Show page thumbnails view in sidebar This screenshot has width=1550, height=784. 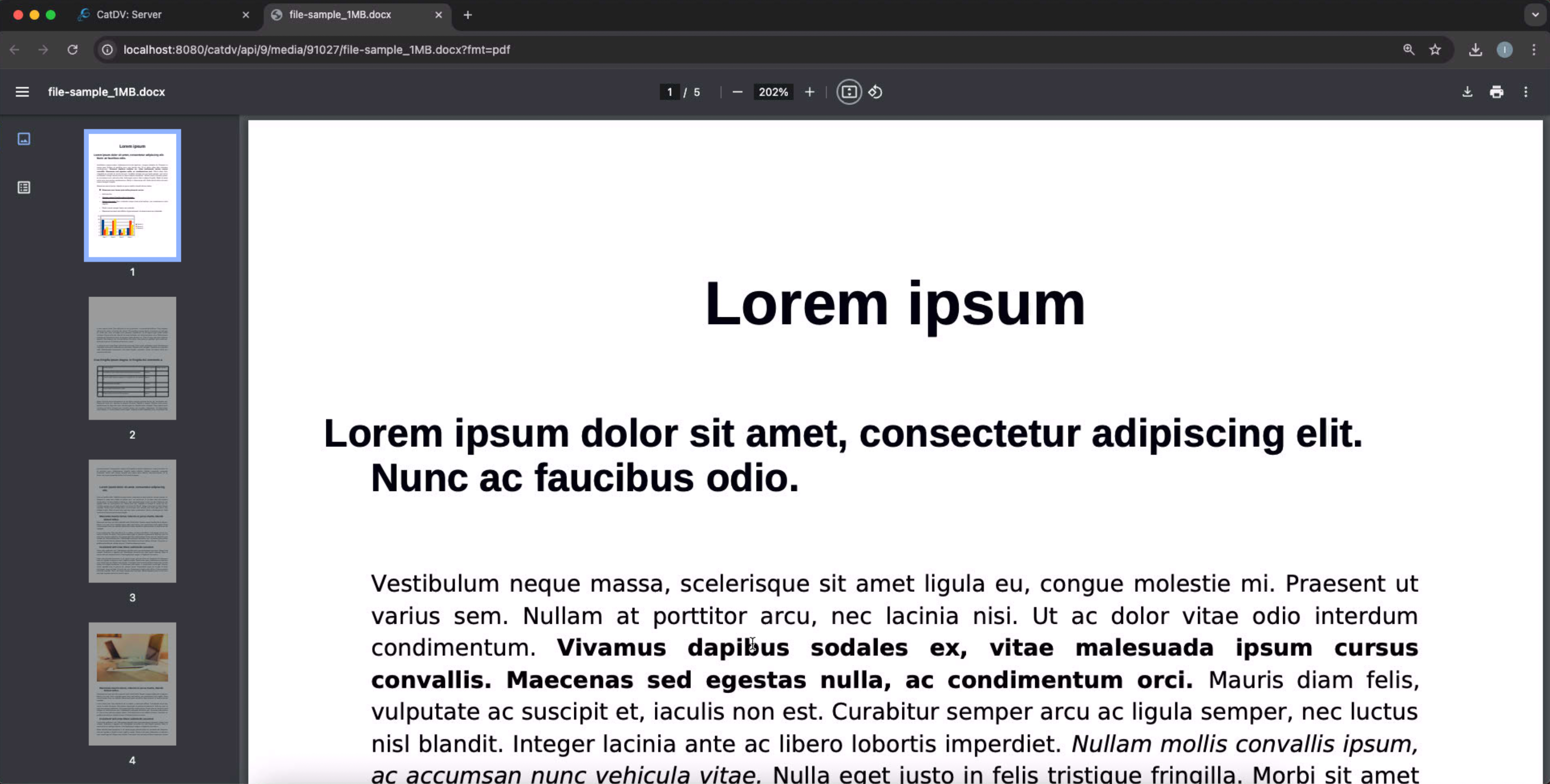[24, 139]
